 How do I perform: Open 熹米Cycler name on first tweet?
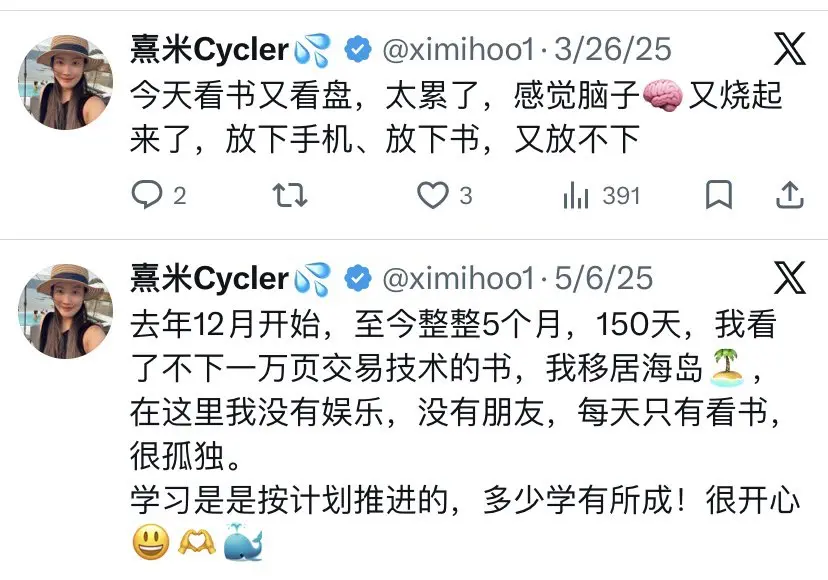click(210, 50)
